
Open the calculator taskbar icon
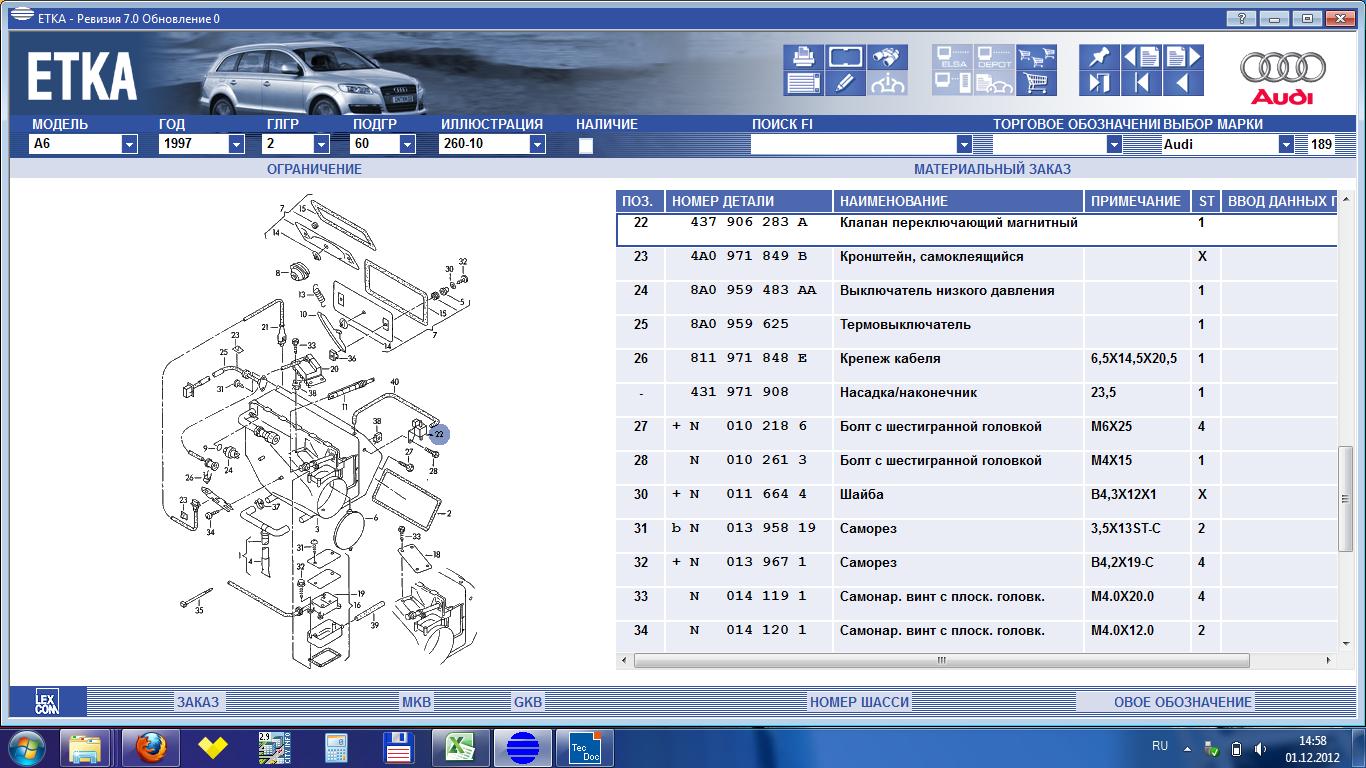[335, 747]
